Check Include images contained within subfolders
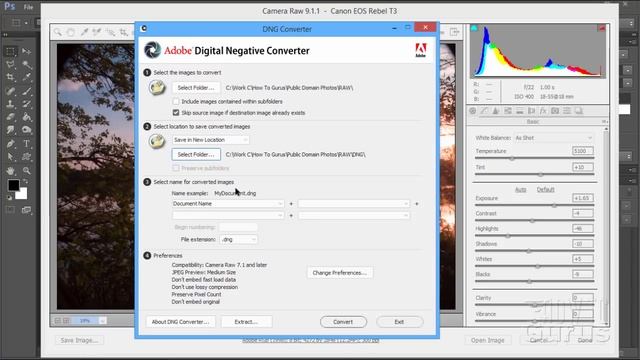Image resolution: width=640 pixels, height=360 pixels. [x=176, y=101]
